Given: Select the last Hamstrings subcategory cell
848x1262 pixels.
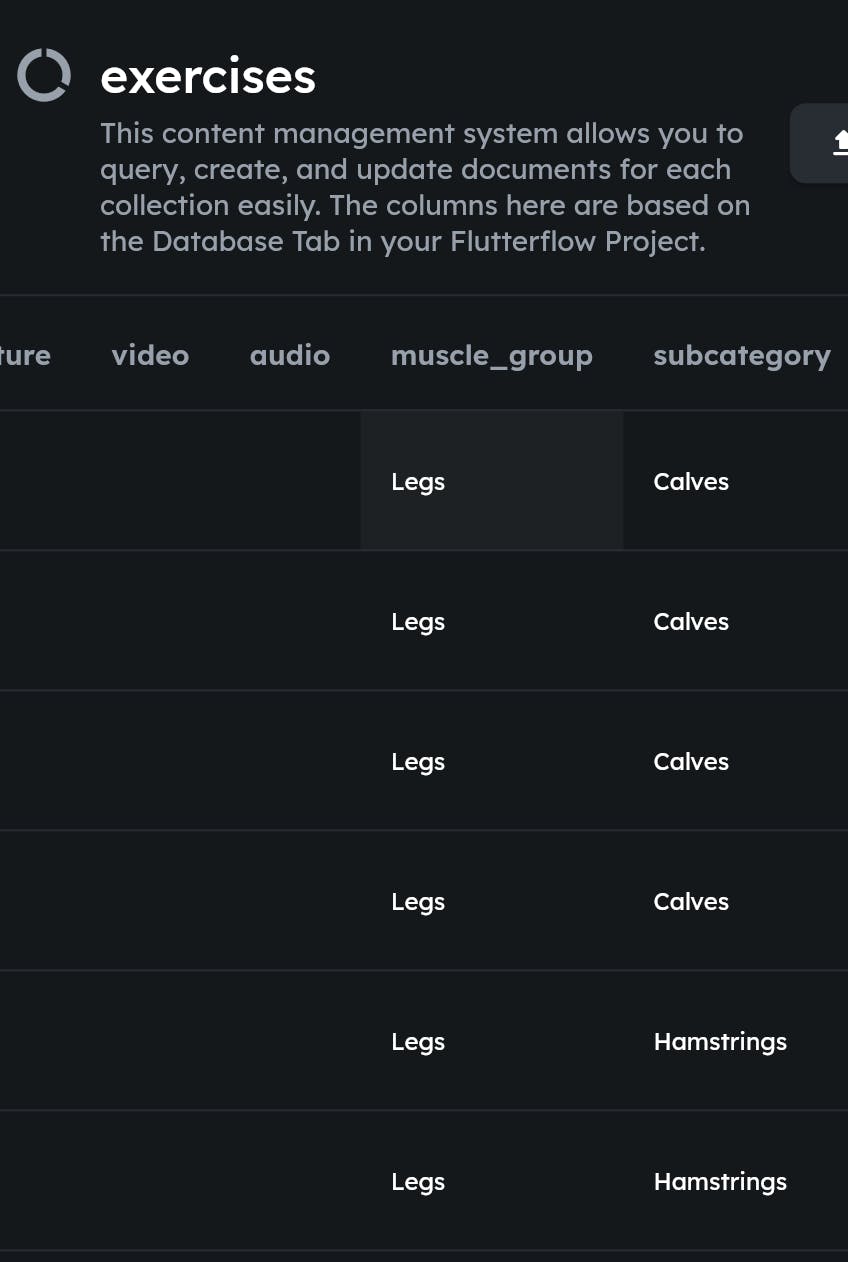Looking at the screenshot, I should click(x=720, y=1181).
